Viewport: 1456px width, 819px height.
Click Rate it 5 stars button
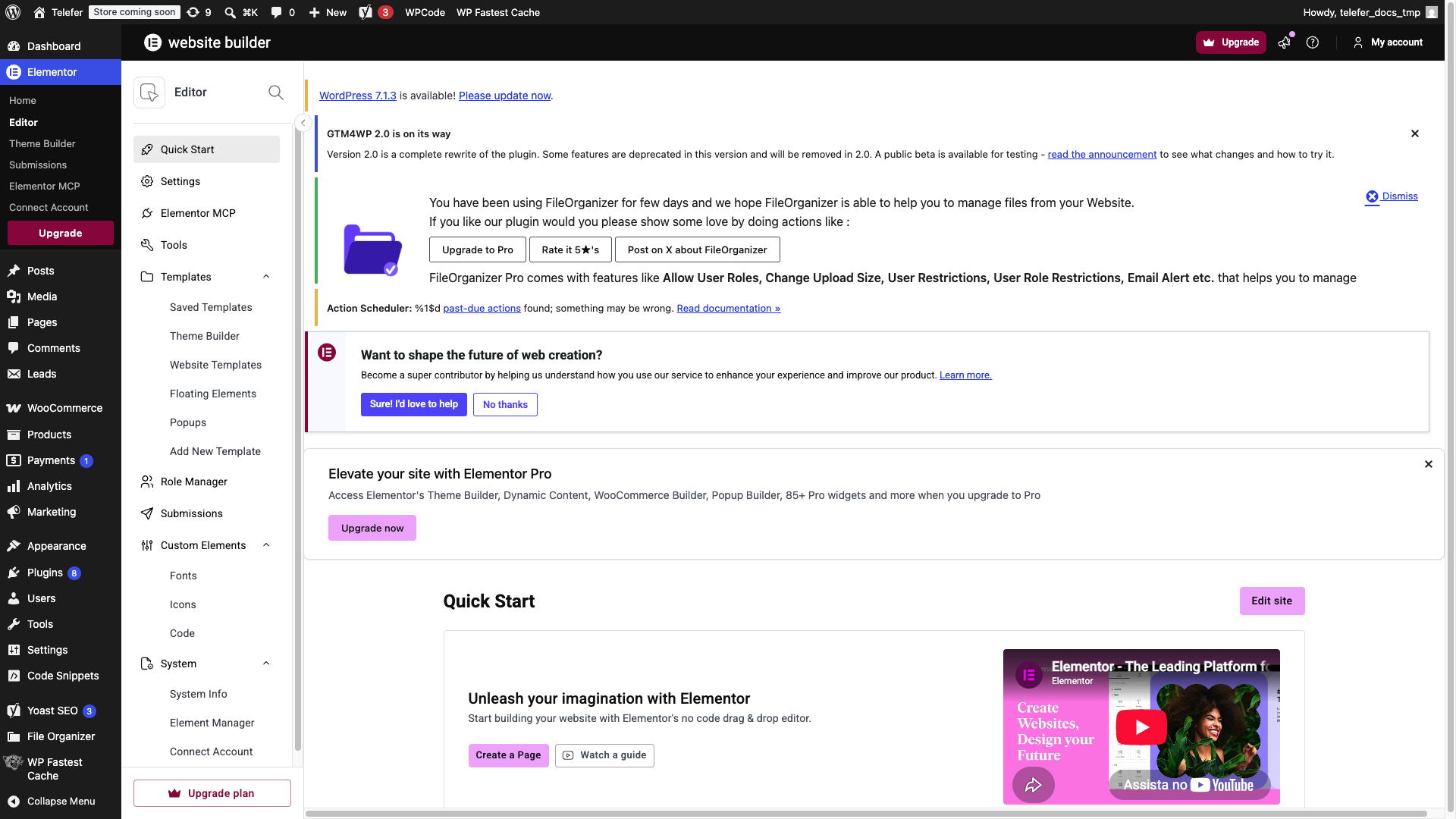[x=570, y=249]
